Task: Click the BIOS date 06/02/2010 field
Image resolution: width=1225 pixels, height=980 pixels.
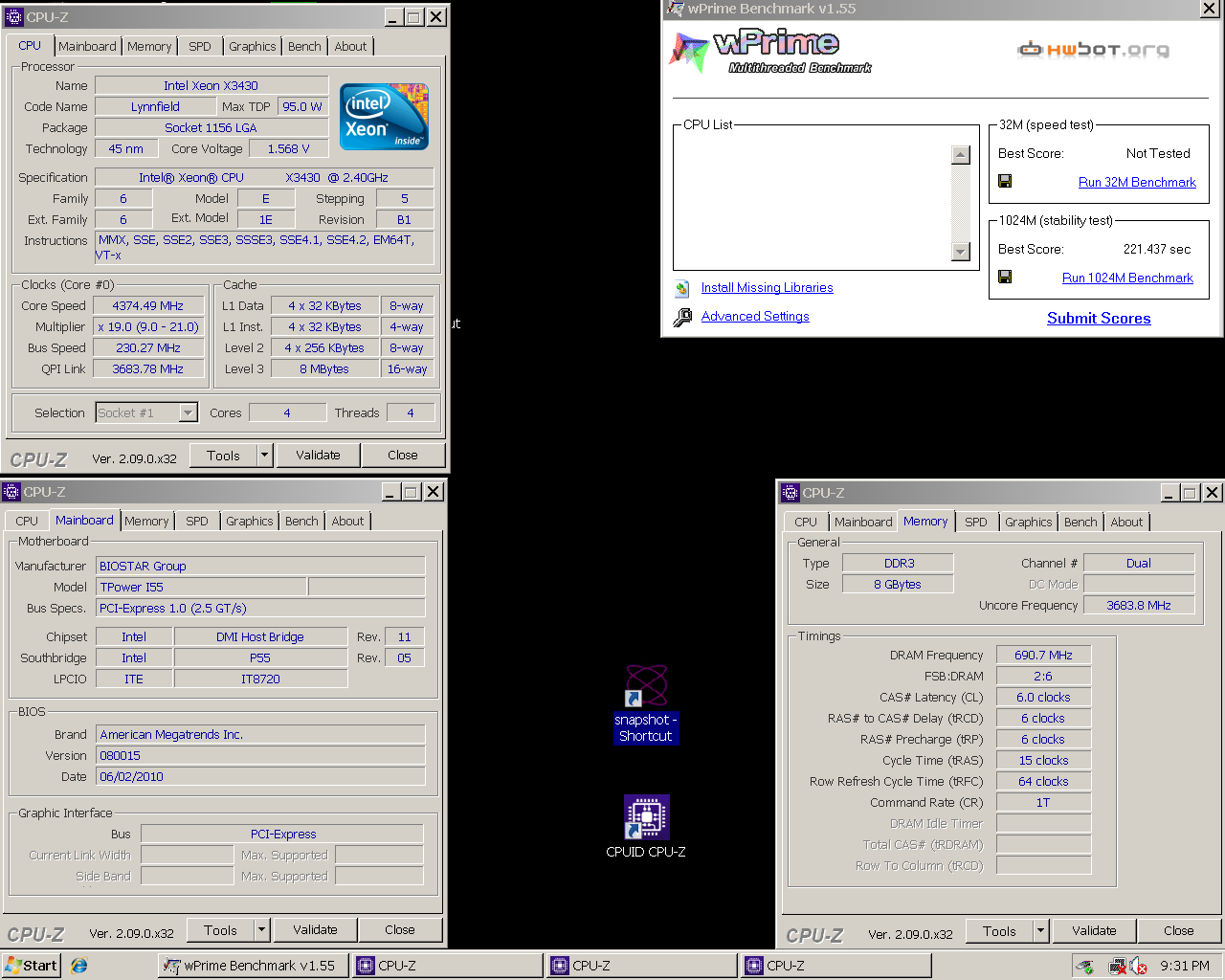Action: click(x=260, y=777)
